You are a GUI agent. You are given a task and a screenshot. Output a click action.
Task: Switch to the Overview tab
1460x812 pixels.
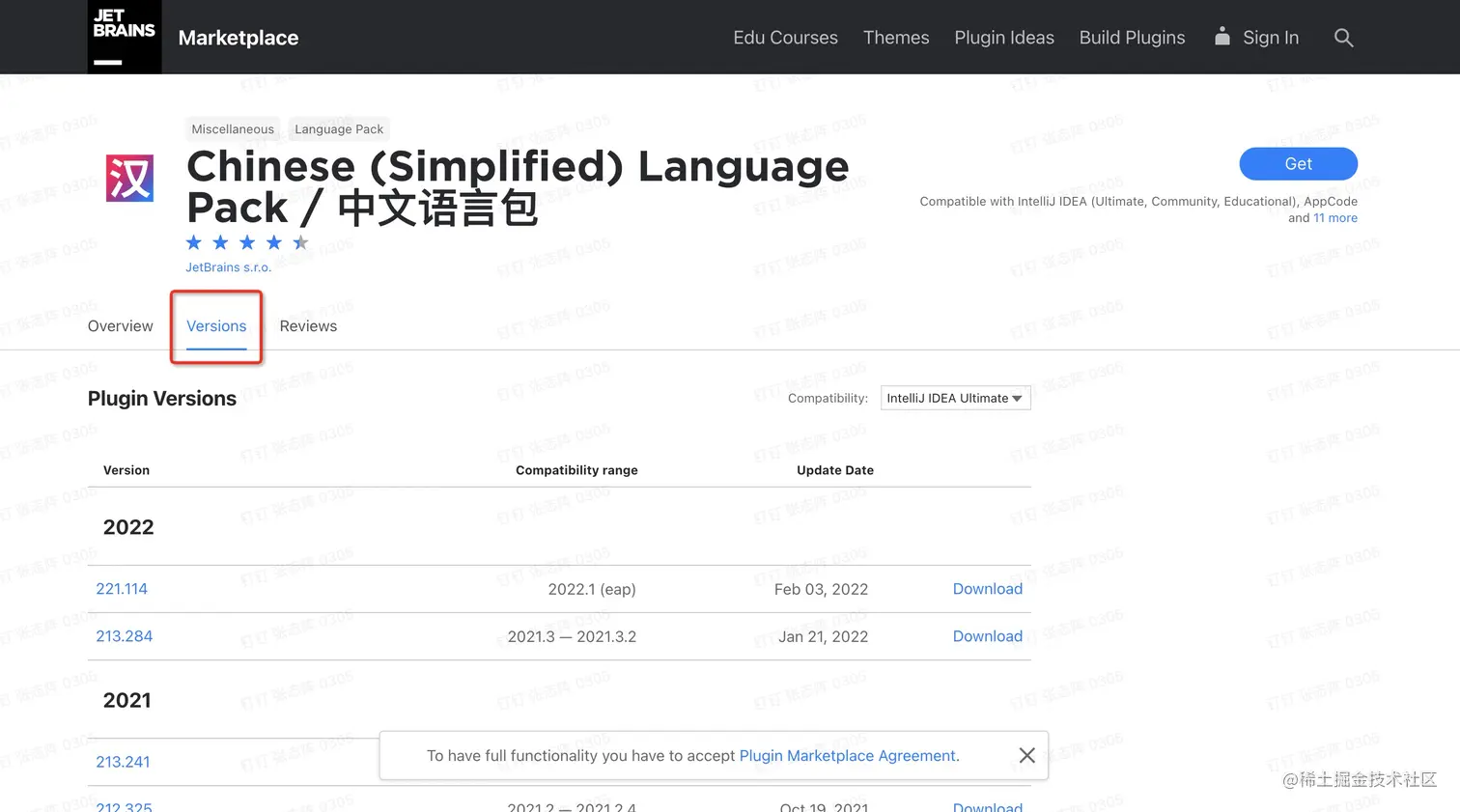[121, 326]
